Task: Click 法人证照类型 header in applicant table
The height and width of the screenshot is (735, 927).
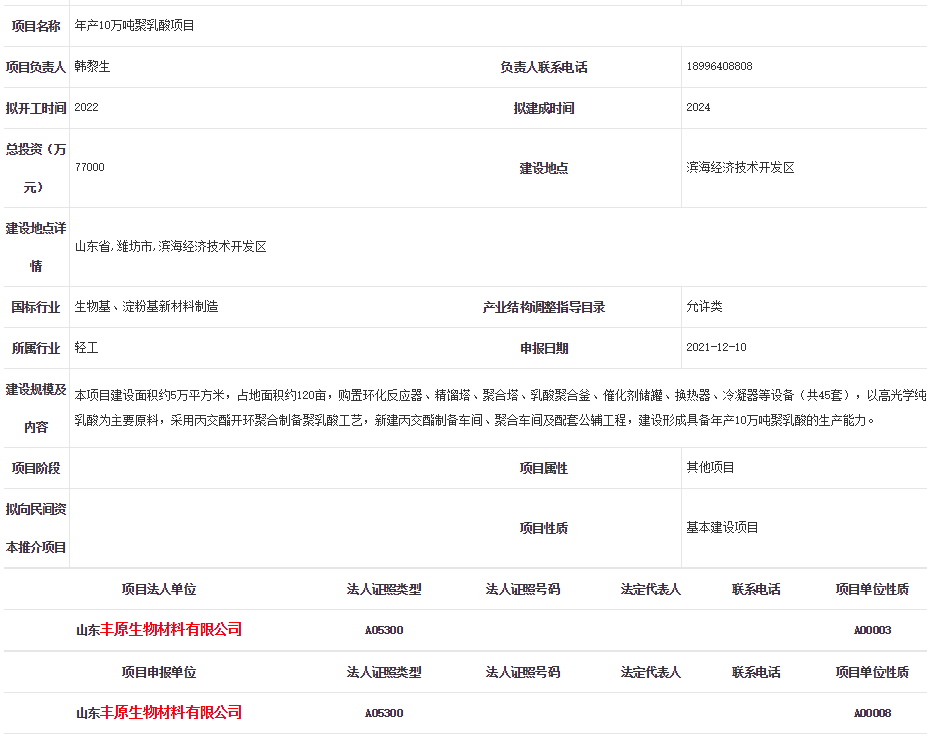Action: pos(384,672)
